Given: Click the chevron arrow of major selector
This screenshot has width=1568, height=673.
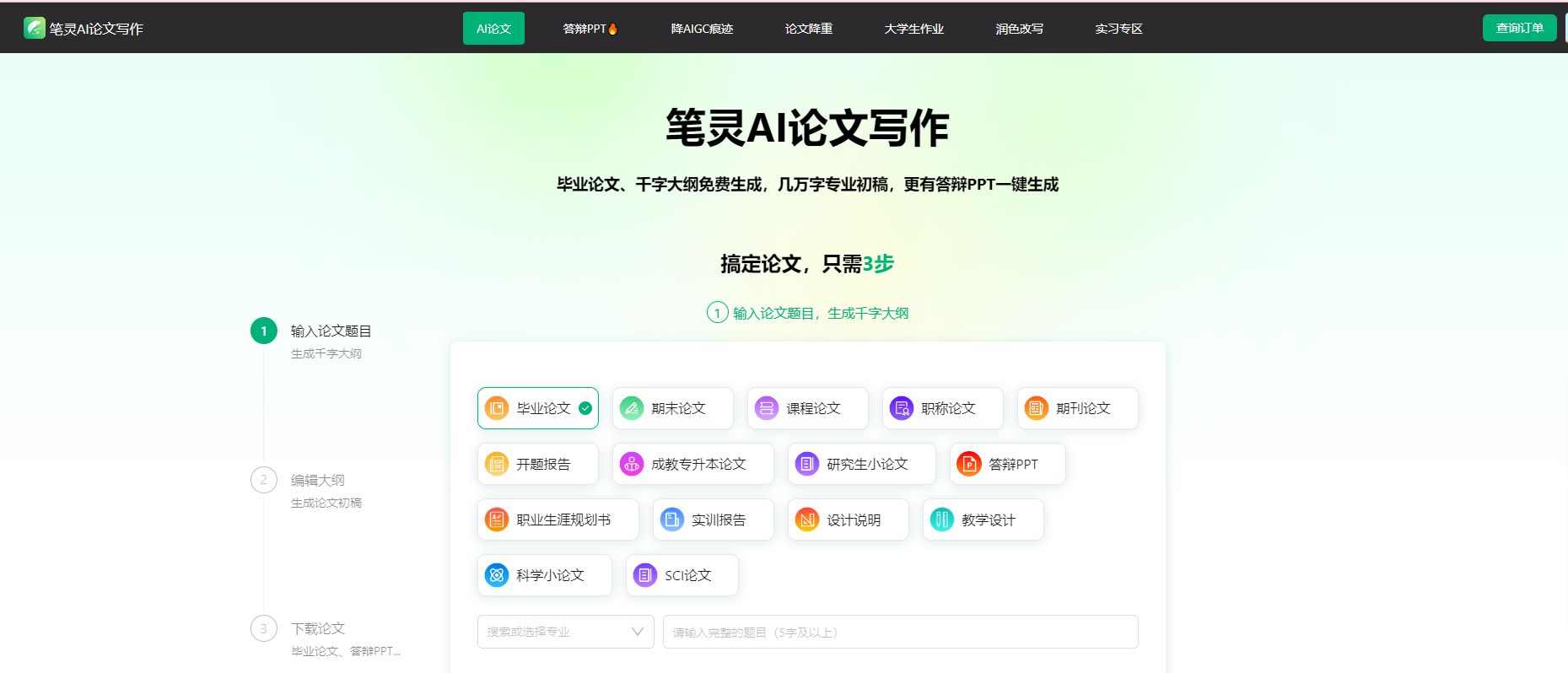Looking at the screenshot, I should pyautogui.click(x=638, y=632).
